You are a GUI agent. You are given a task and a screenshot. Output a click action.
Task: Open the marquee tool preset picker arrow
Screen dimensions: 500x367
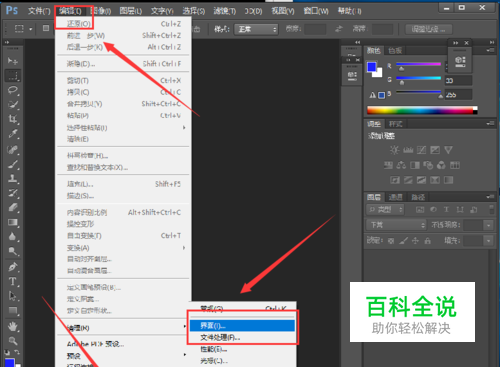click(31, 29)
